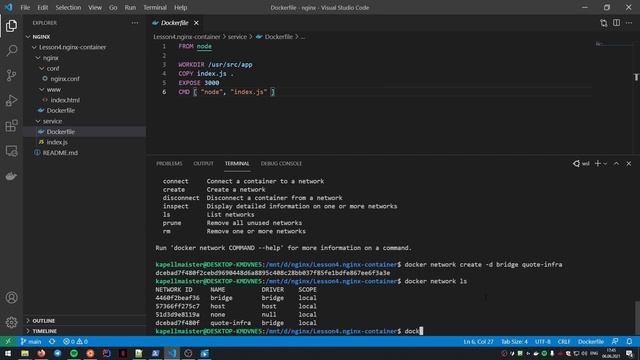Open the Go menu
Image resolution: width=640 pixels, height=360 pixels.
pos(113,7)
